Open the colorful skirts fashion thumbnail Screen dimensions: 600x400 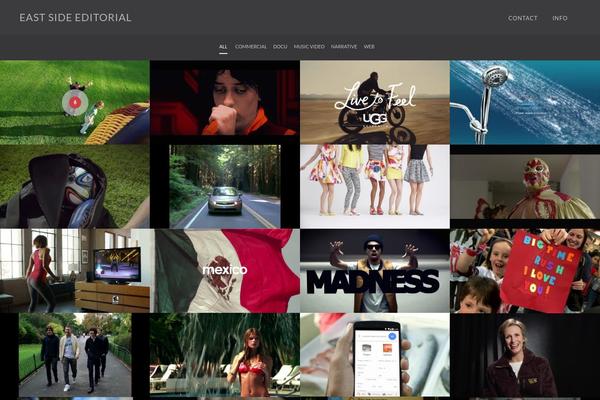click(x=375, y=186)
